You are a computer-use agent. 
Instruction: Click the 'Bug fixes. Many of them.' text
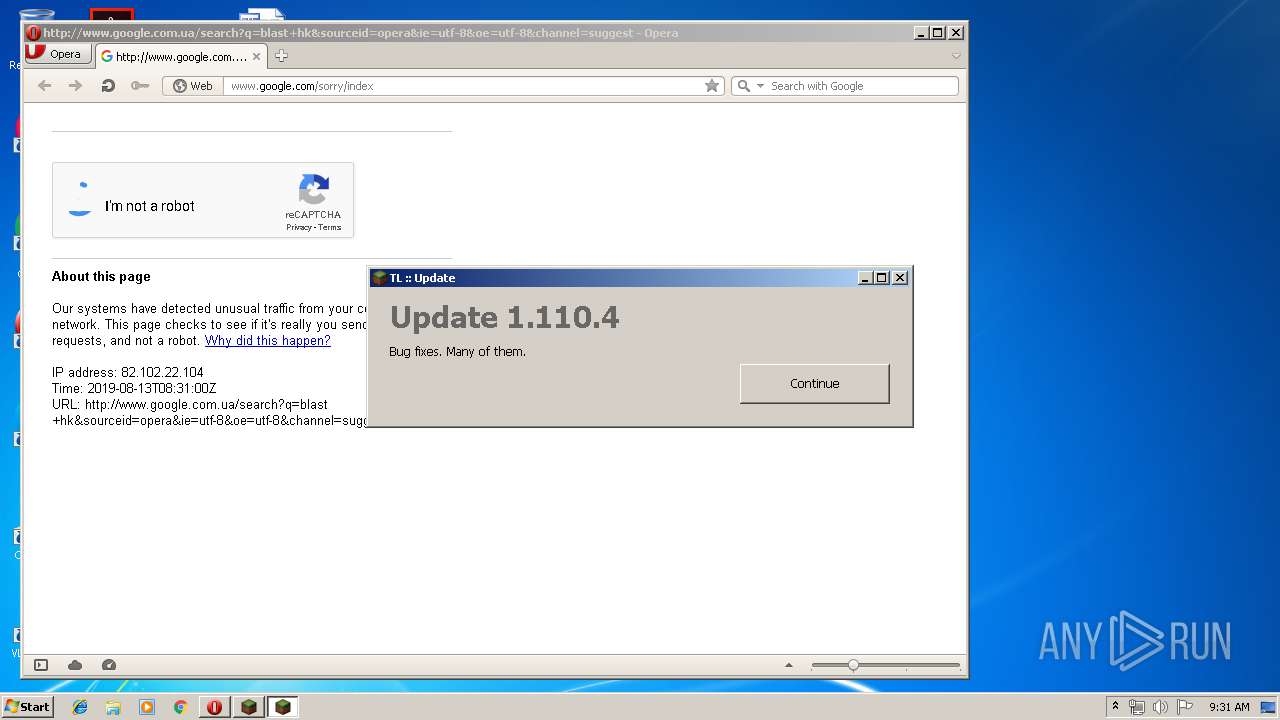tap(457, 352)
